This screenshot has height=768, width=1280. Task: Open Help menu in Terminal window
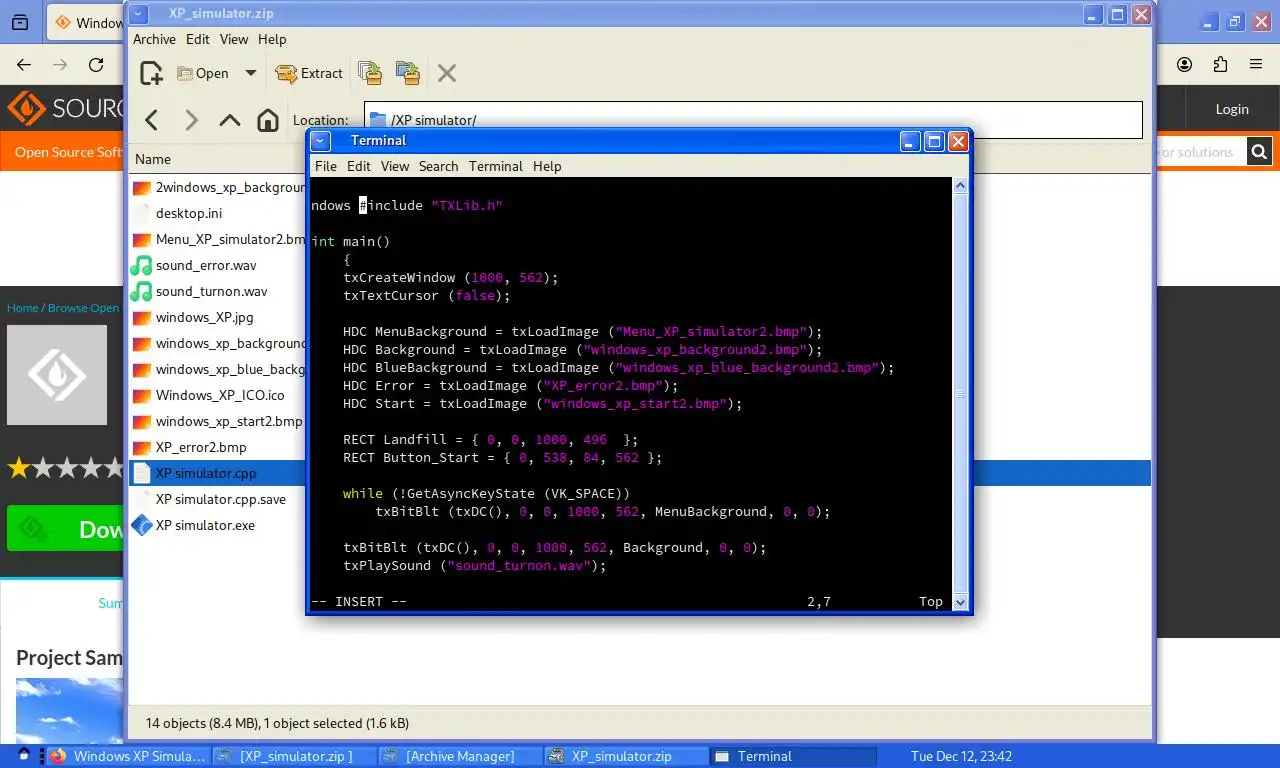[x=547, y=166]
